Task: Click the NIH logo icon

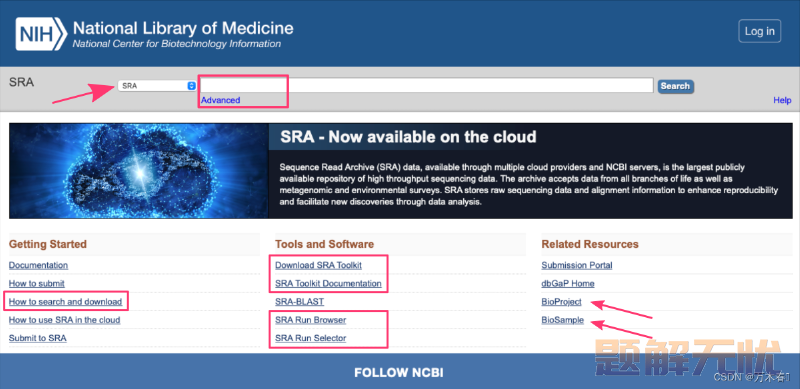Action: pos(41,34)
